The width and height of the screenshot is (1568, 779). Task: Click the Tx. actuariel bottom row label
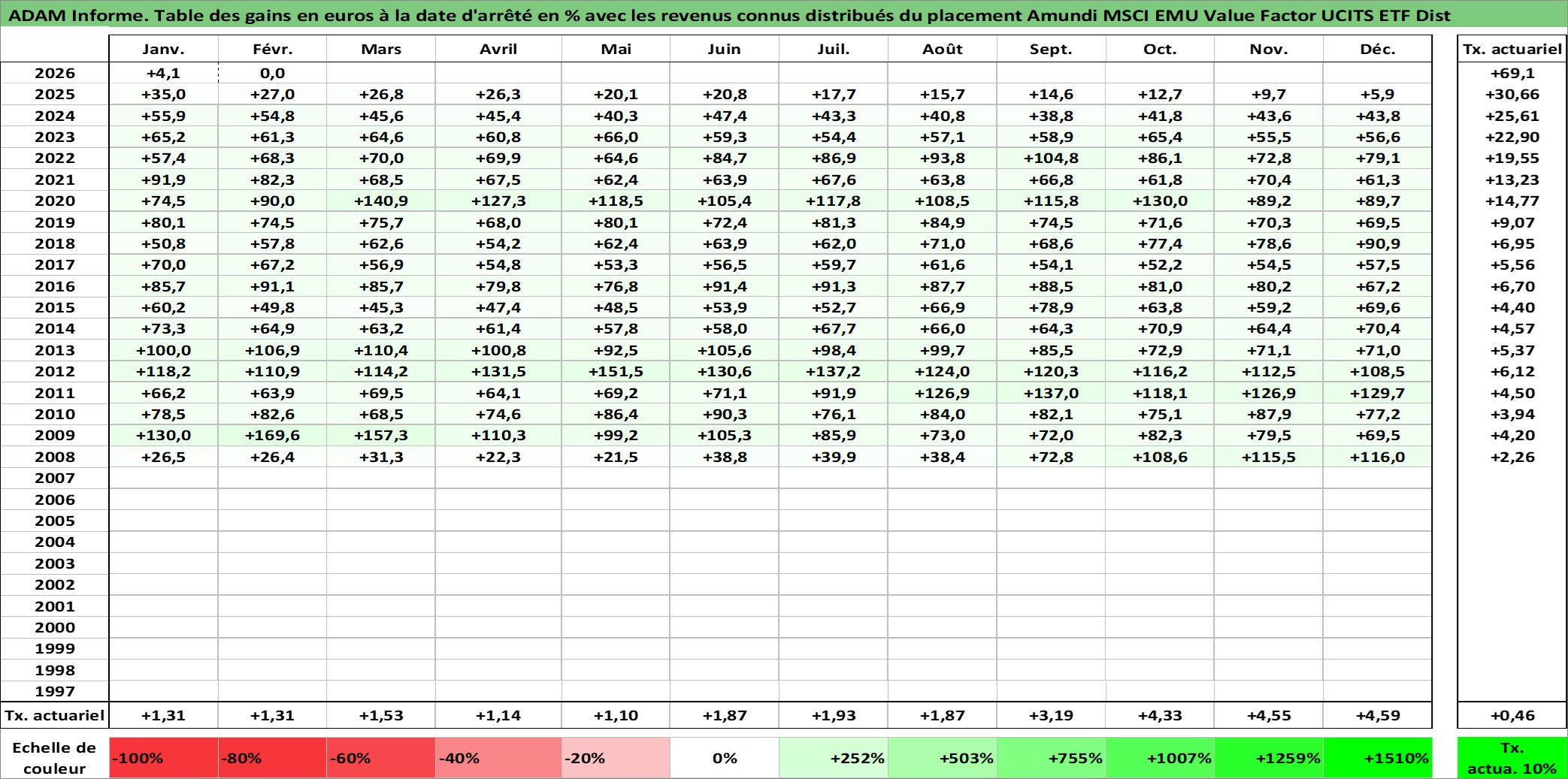click(55, 715)
